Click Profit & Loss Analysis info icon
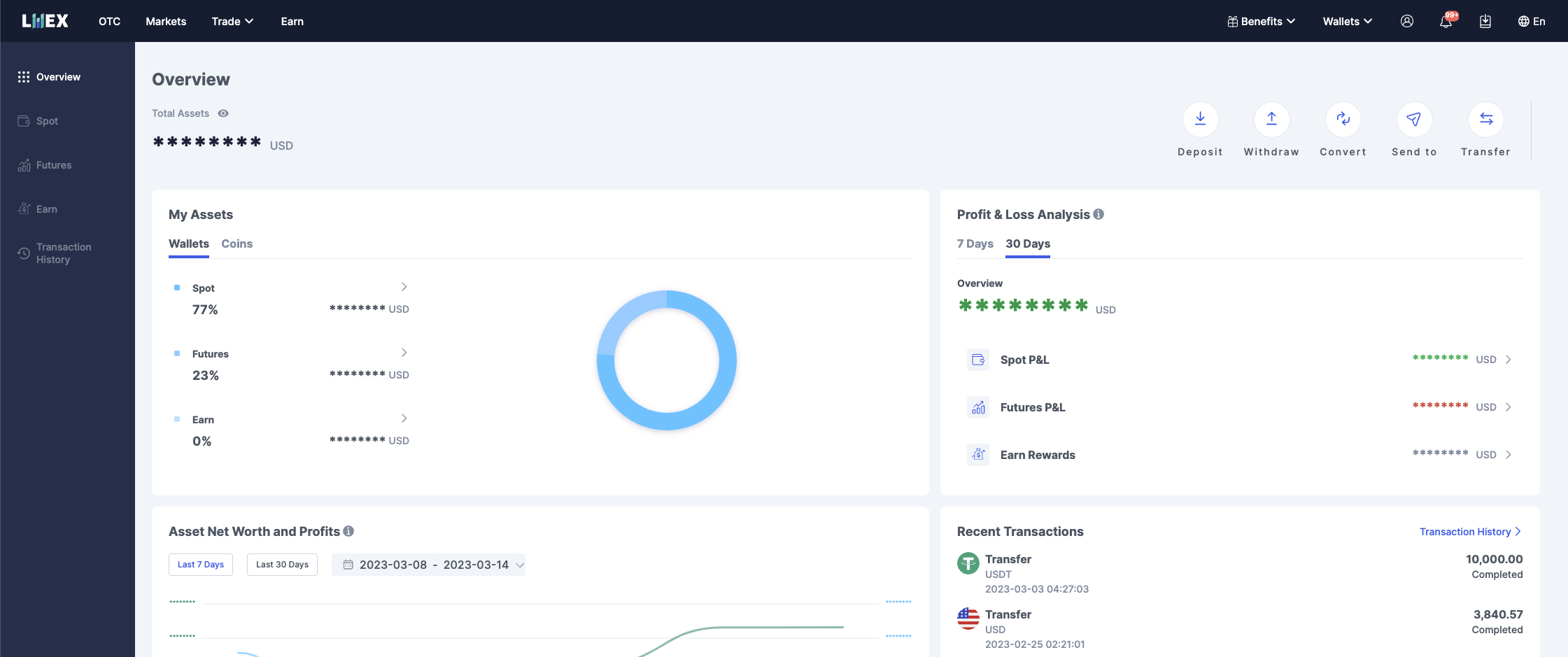1568x657 pixels. 1099,214
